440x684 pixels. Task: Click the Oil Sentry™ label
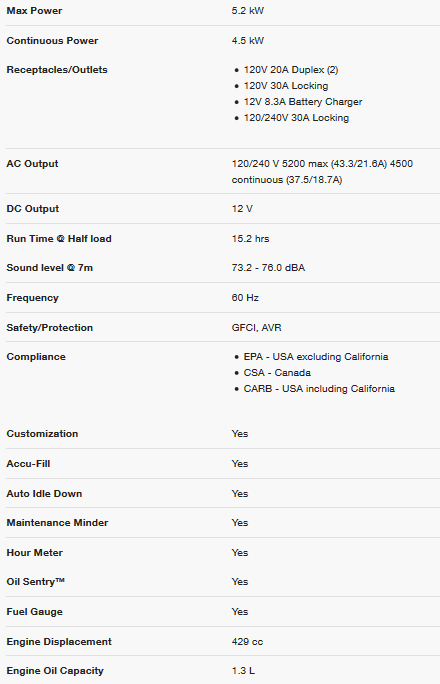tap(35, 582)
